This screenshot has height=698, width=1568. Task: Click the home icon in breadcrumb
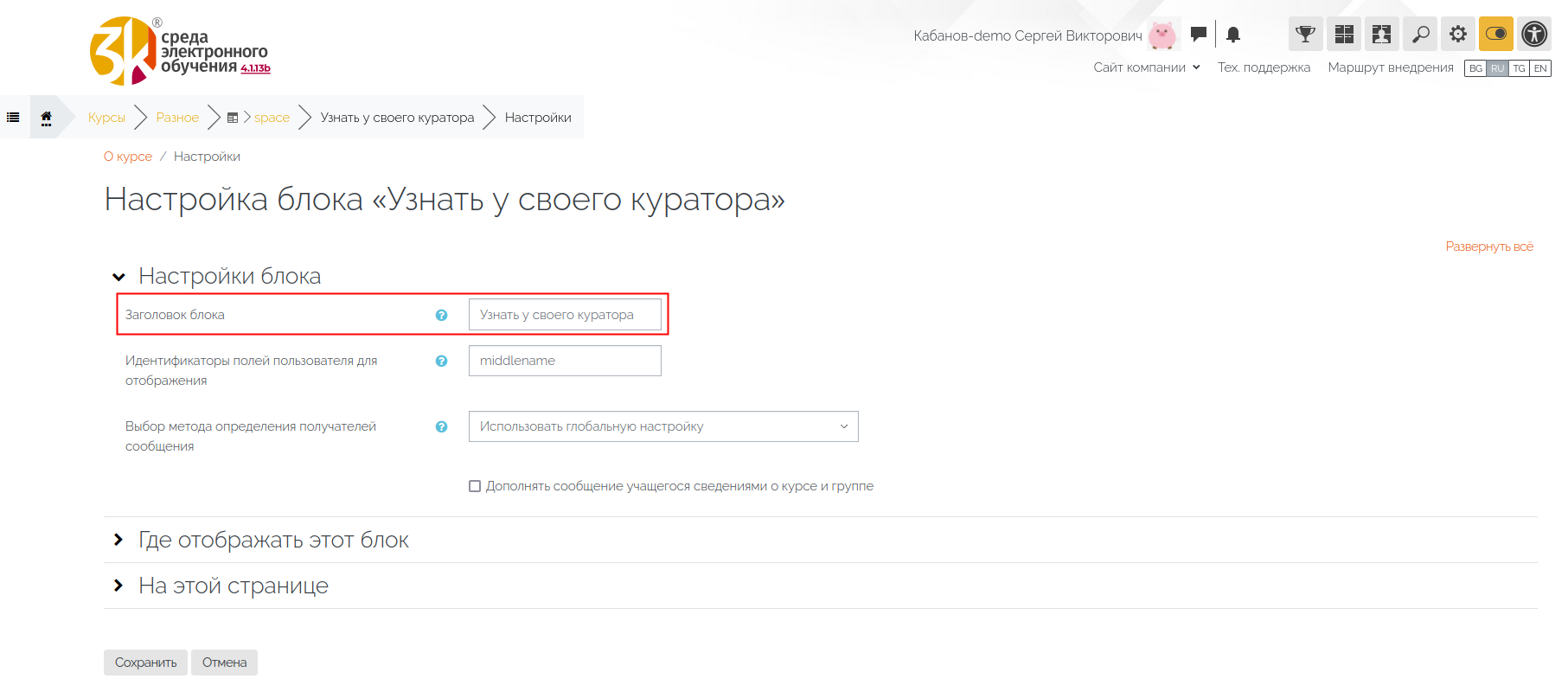46,118
